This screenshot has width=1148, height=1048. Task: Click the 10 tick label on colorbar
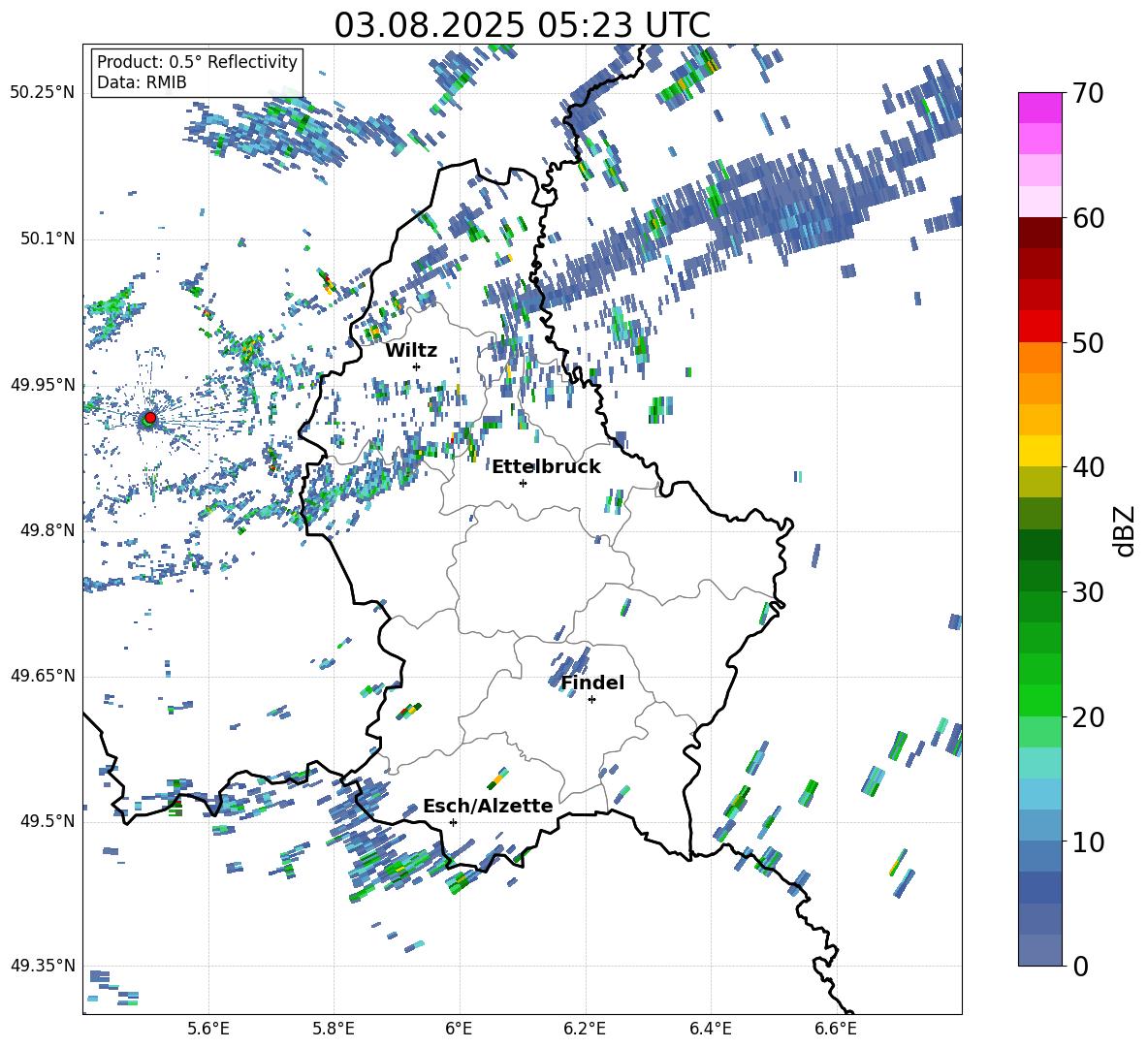pyautogui.click(x=1088, y=842)
